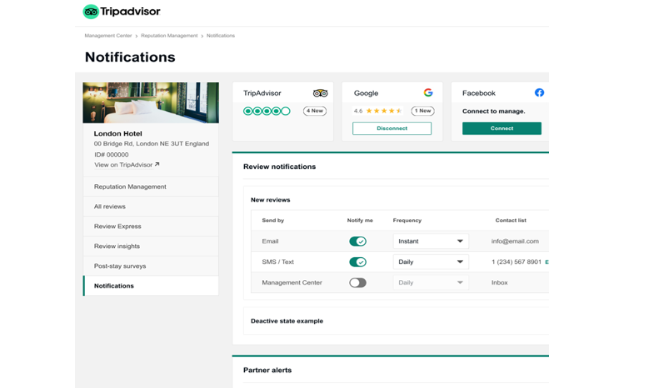Open View on TripAdvisor link
This screenshot has height=388, width=651.
coord(123,165)
